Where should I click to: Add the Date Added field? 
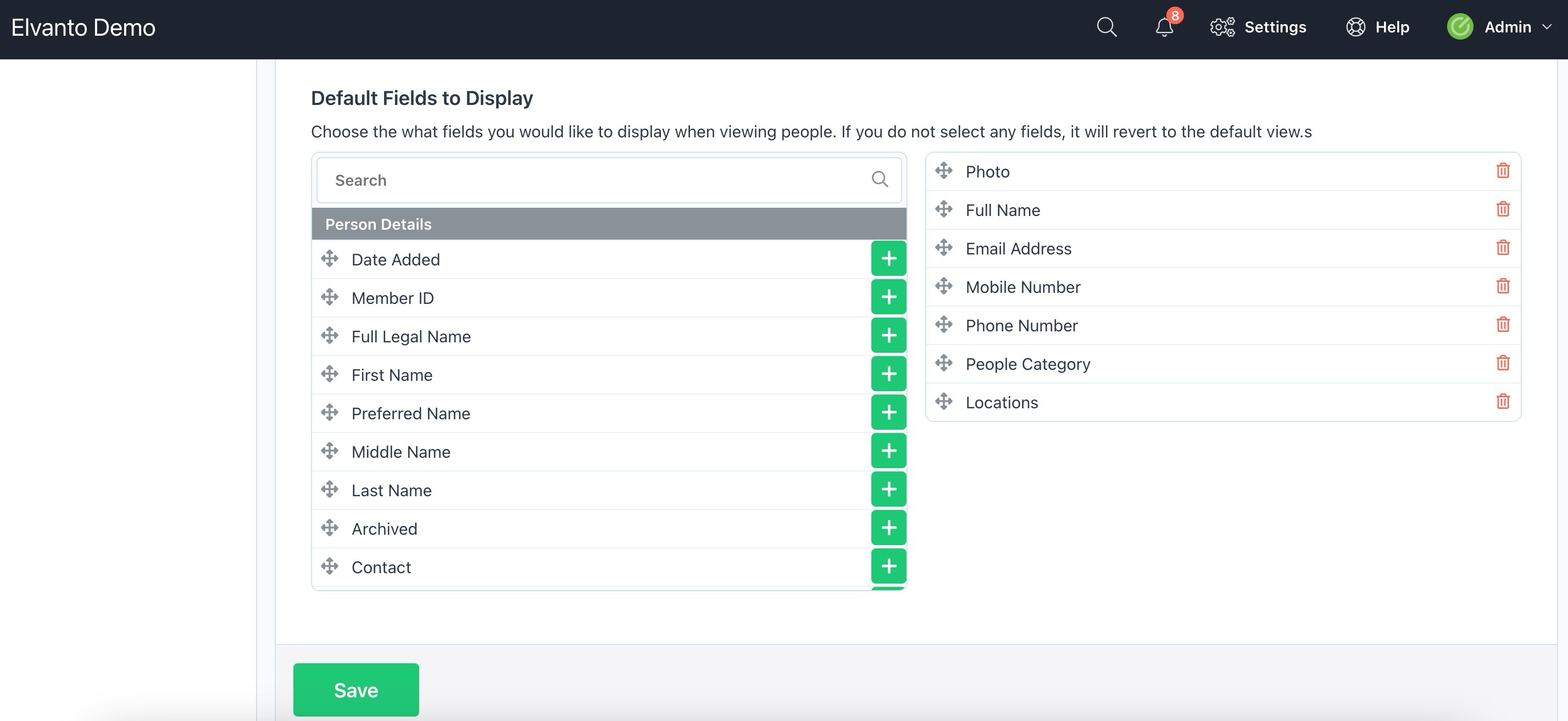(x=888, y=259)
